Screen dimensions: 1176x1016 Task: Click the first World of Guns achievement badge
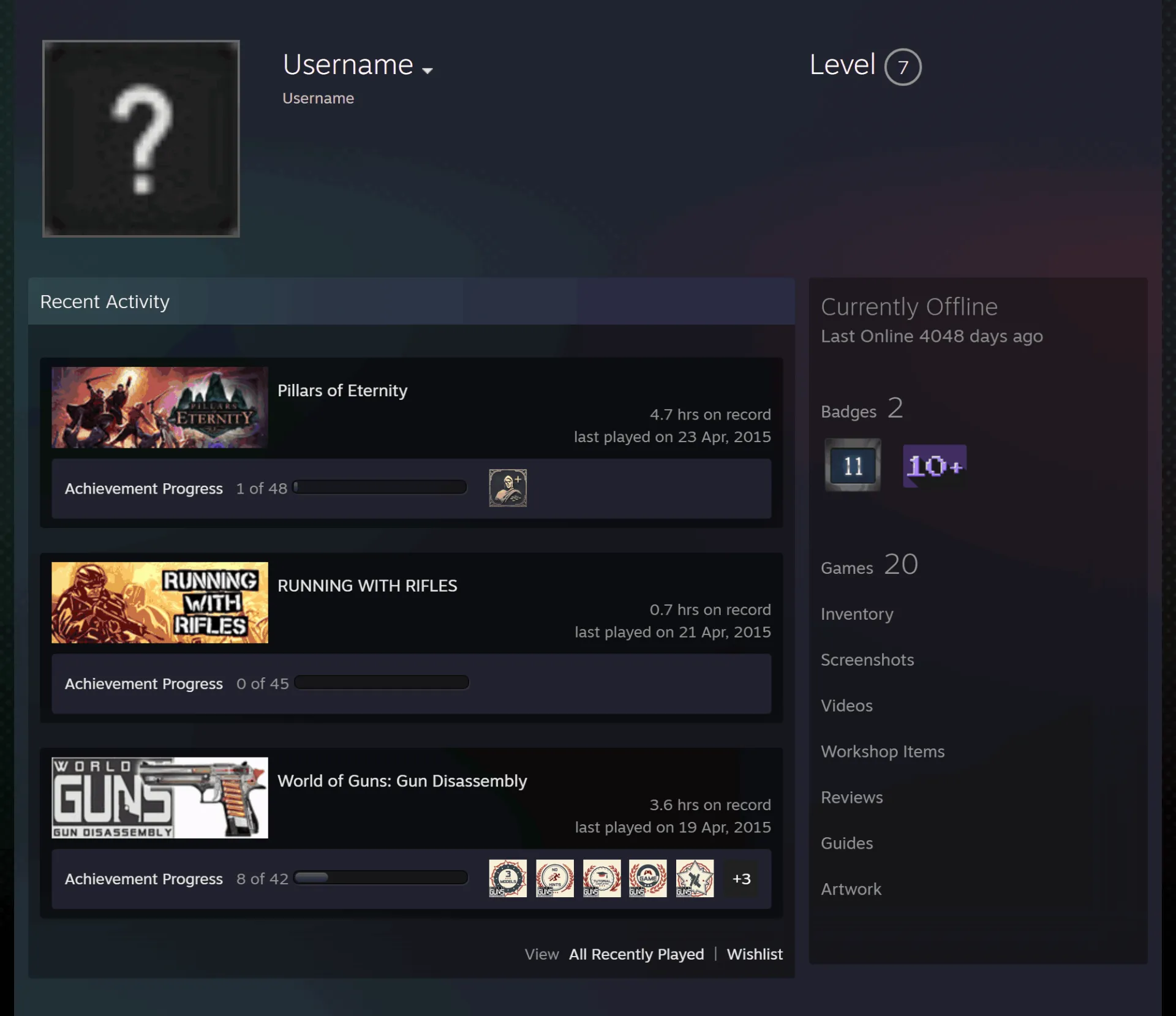(x=508, y=878)
